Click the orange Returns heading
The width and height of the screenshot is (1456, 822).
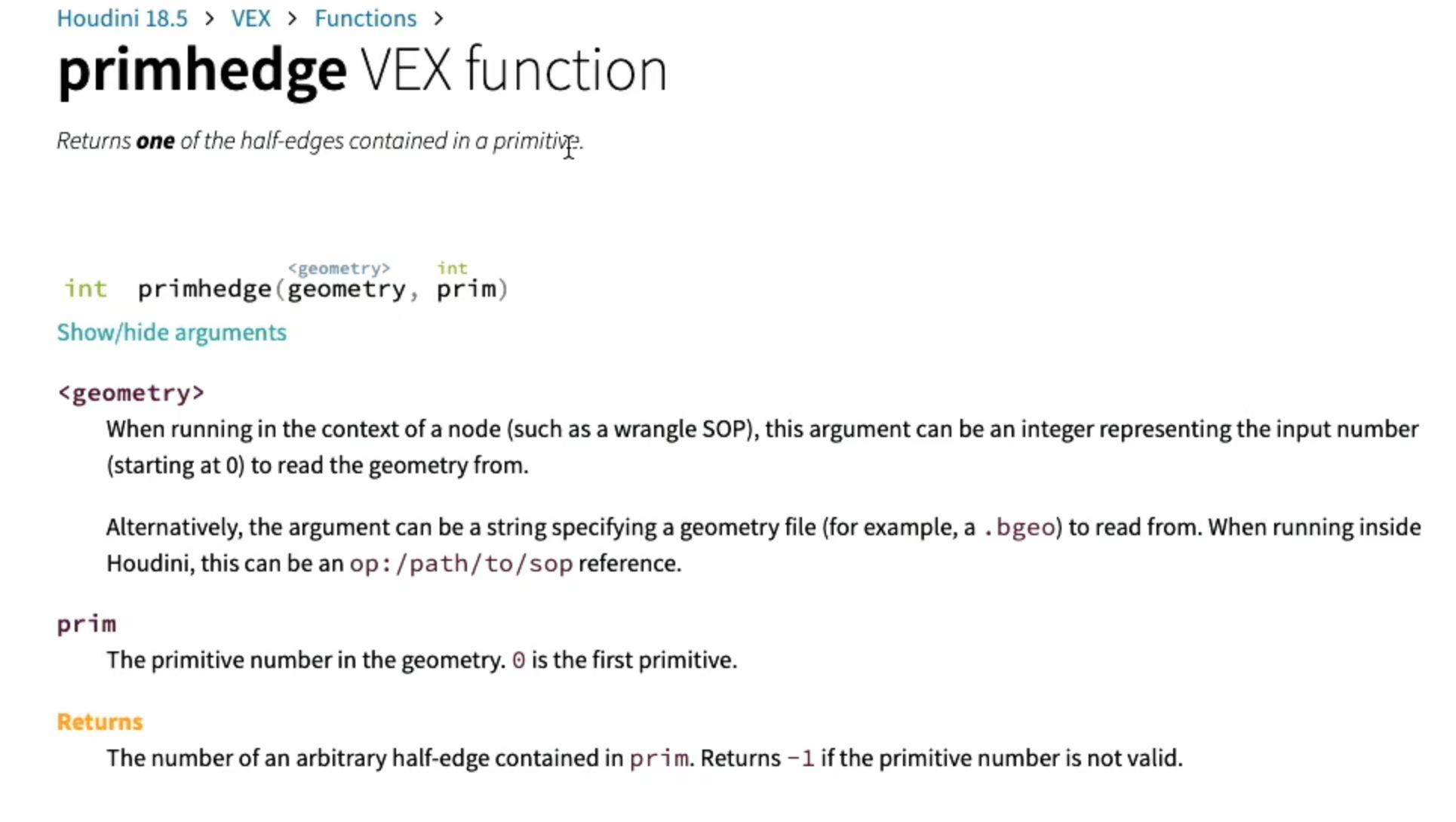pyautogui.click(x=100, y=722)
